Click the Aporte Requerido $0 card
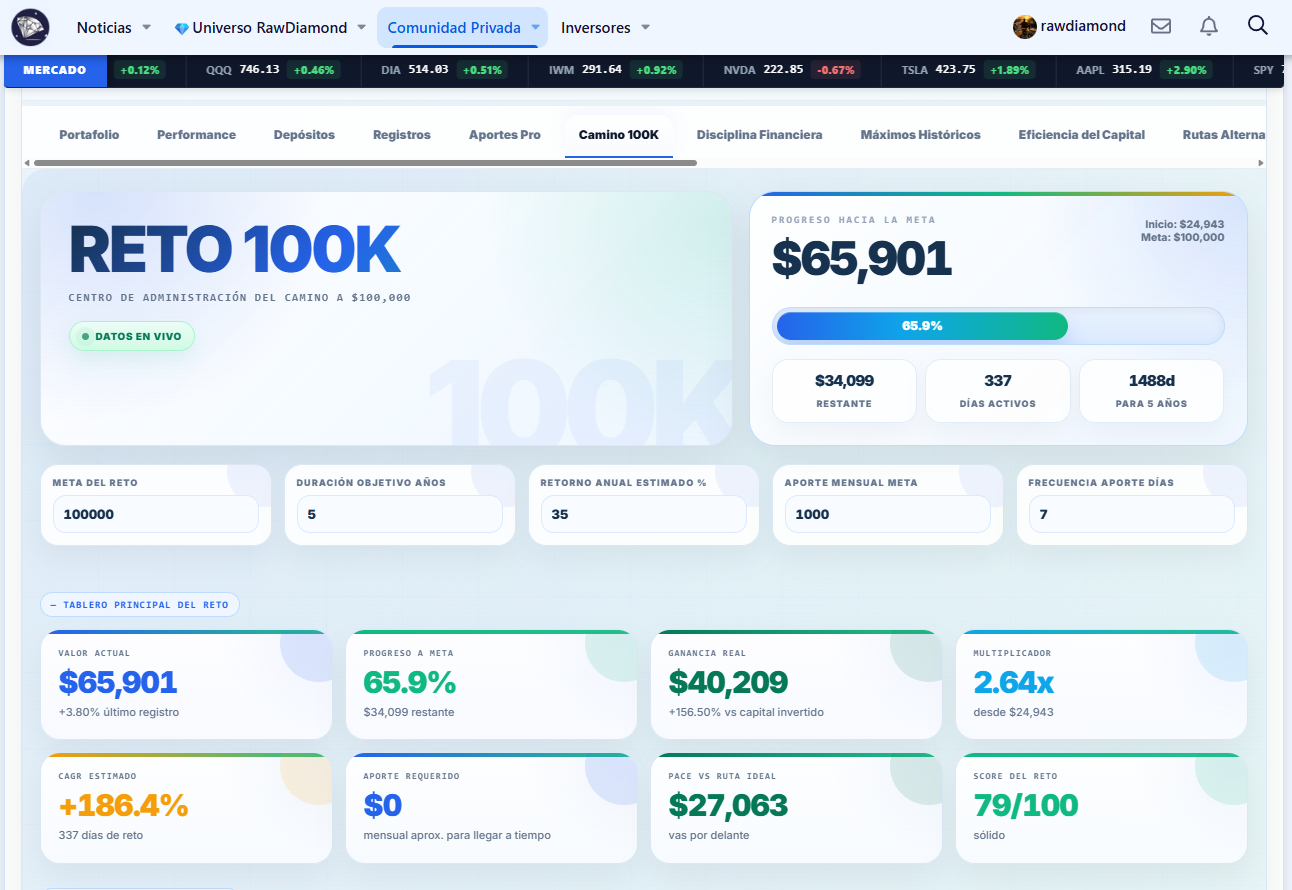Image resolution: width=1292 pixels, height=890 pixels. [x=491, y=808]
